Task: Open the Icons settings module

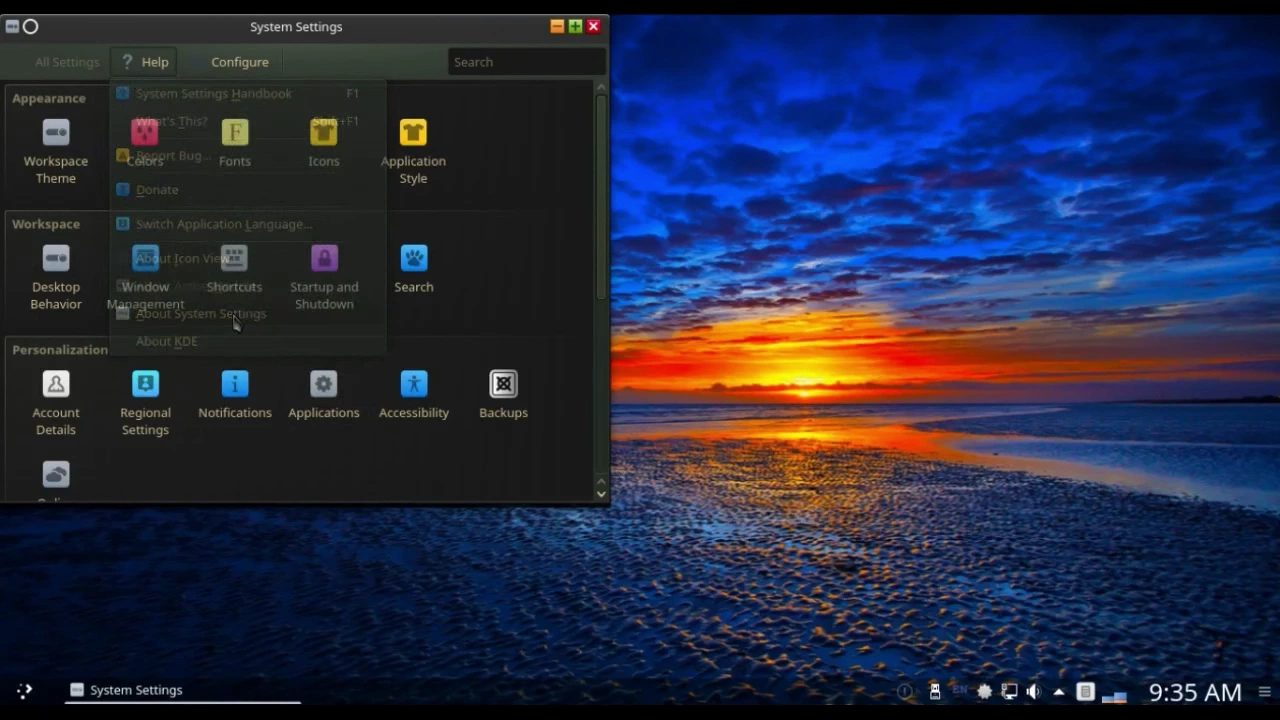Action: [324, 143]
